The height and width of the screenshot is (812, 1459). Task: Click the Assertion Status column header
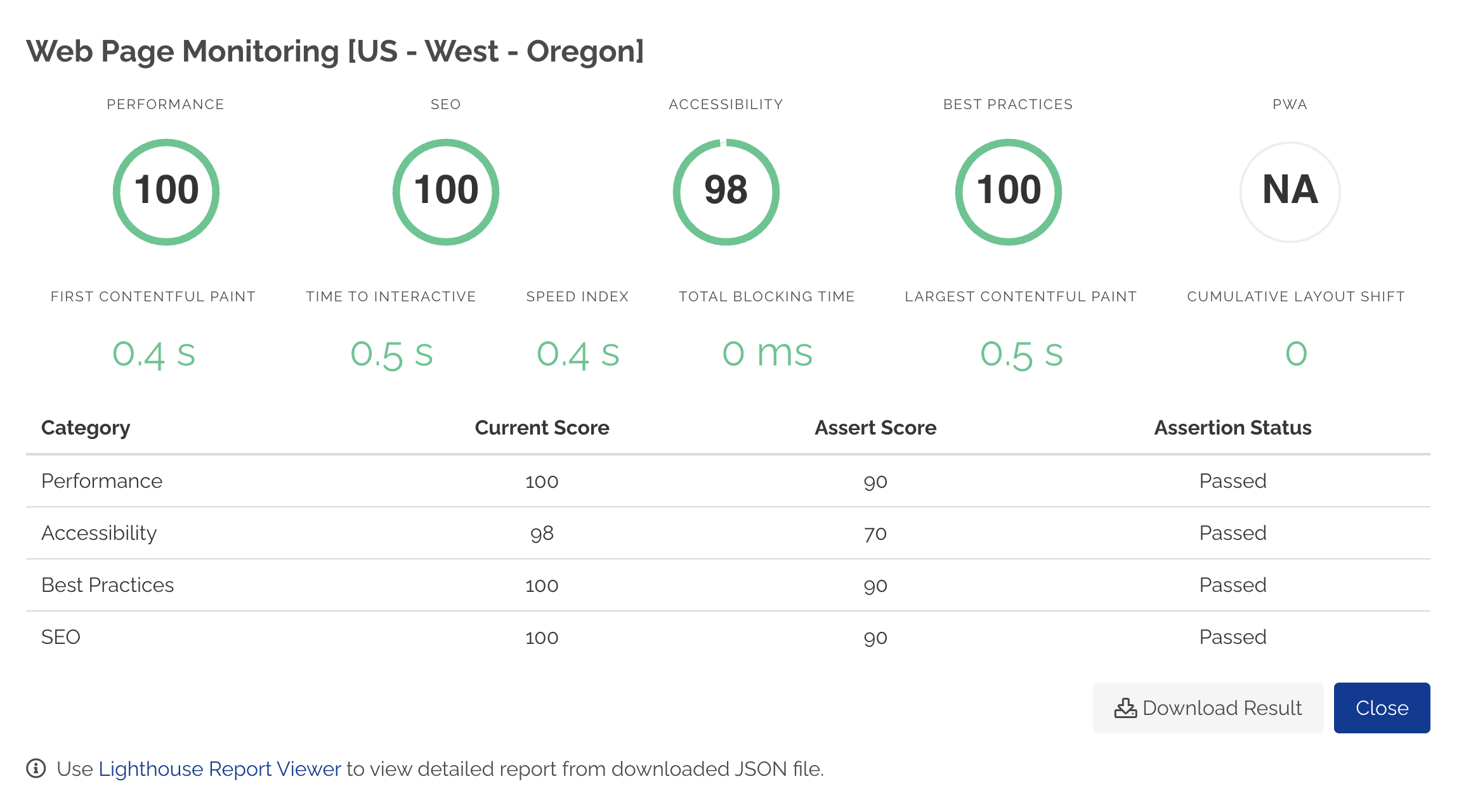click(x=1231, y=427)
